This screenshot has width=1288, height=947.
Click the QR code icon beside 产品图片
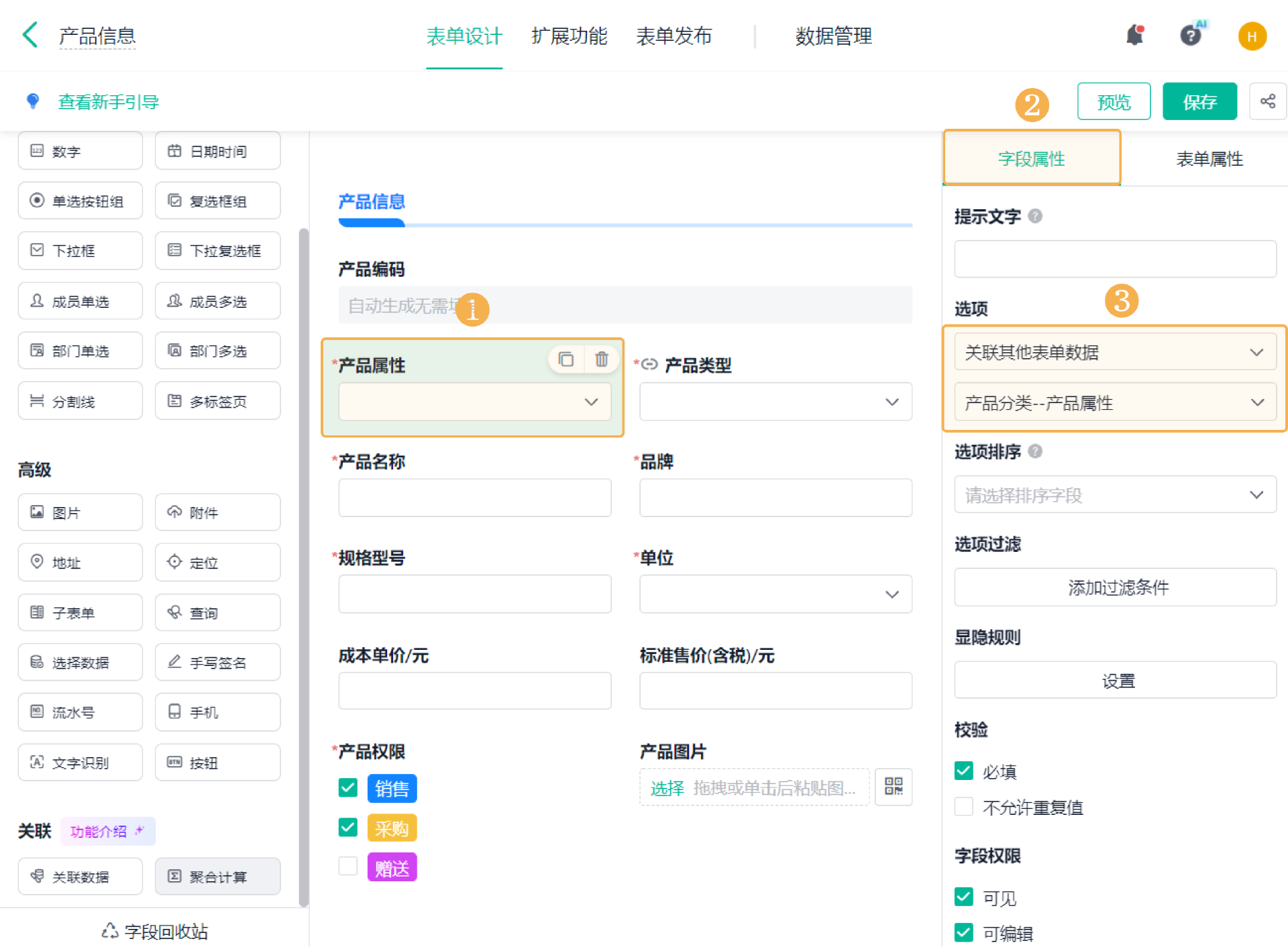coord(893,787)
